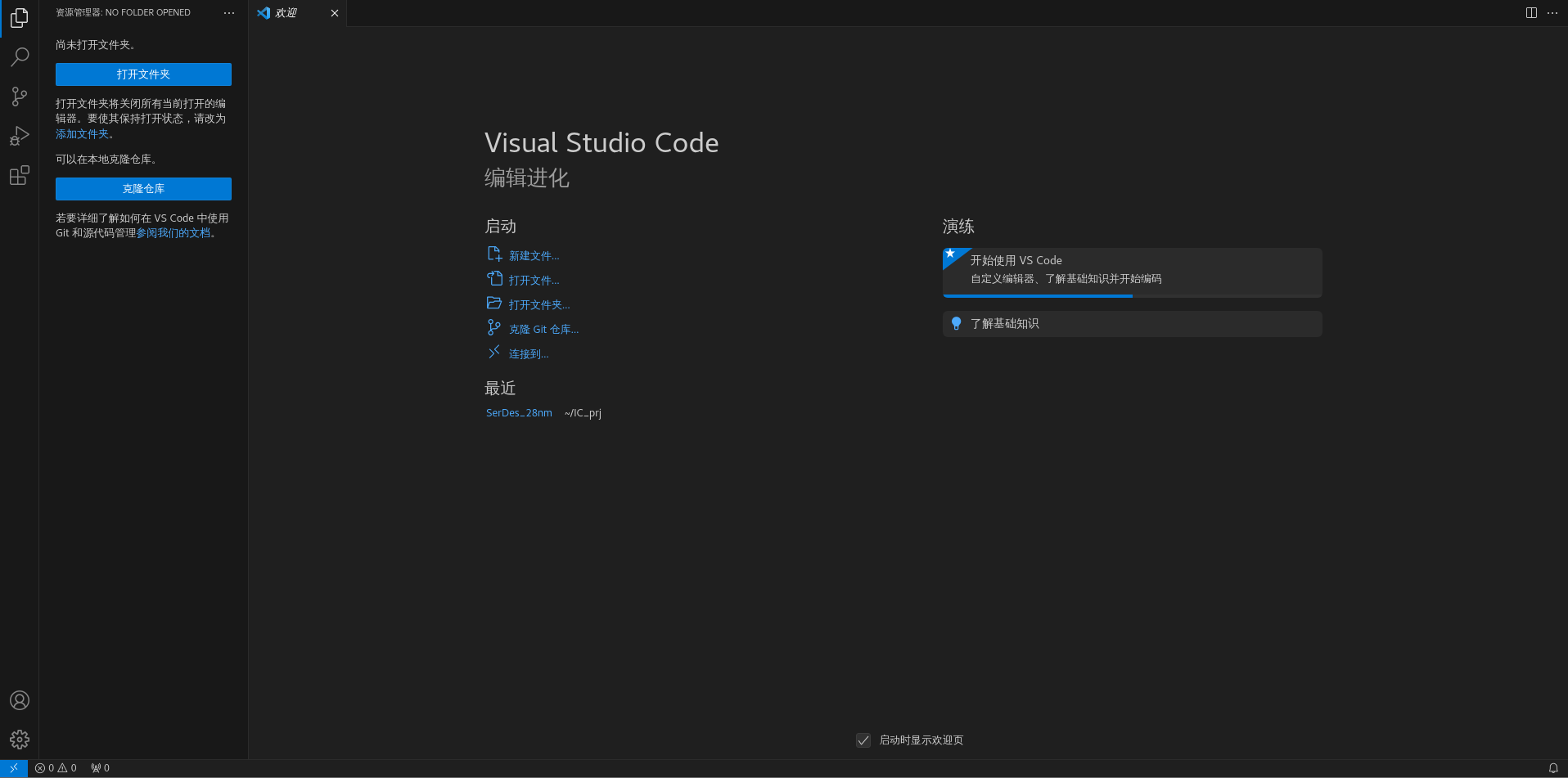Click the 克隆仓库 button in sidebar
Viewport: 1568px width, 778px height.
click(x=143, y=189)
